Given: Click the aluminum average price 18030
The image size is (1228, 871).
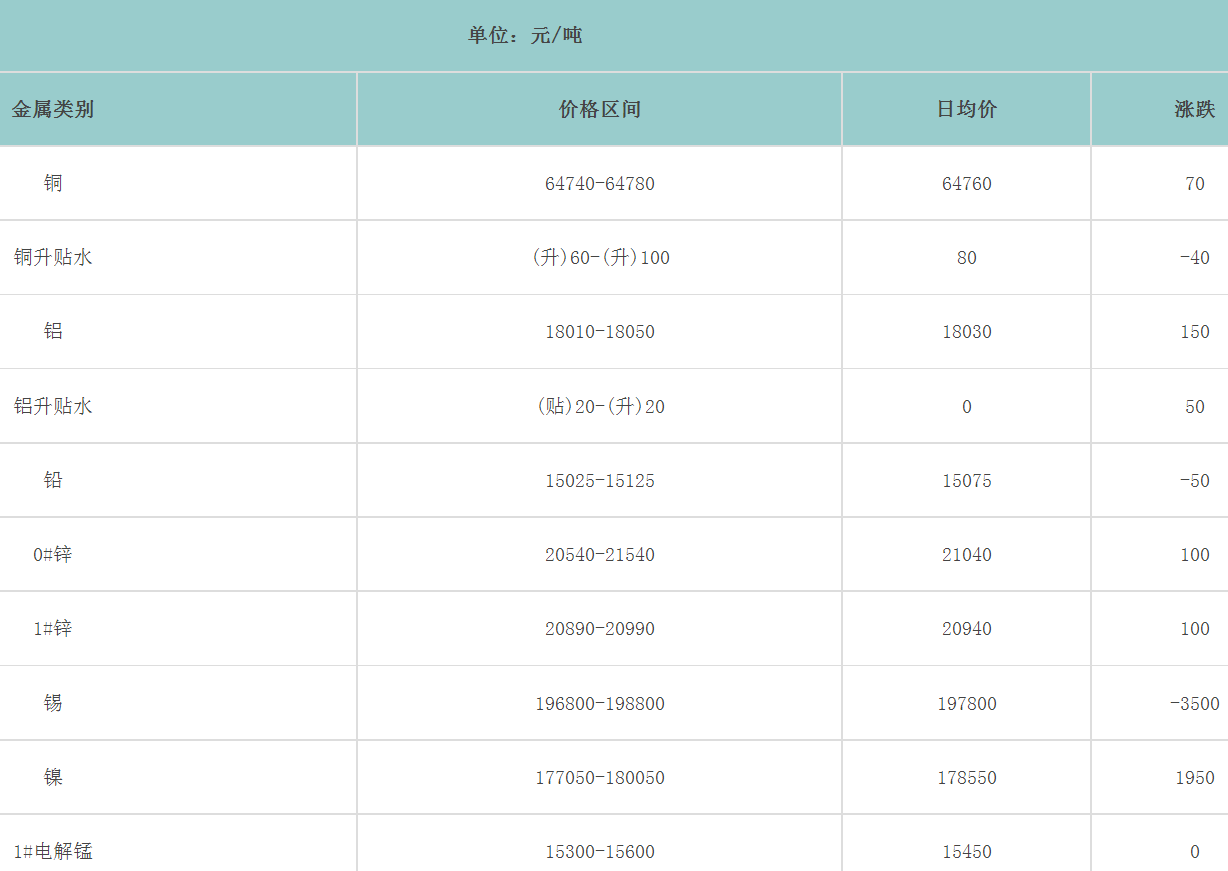Looking at the screenshot, I should tap(966, 332).
